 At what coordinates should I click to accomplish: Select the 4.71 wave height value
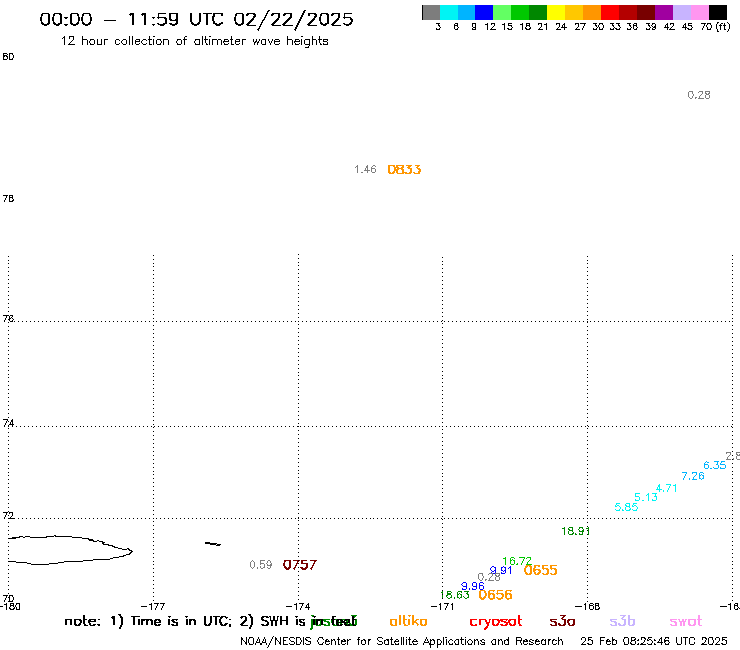pyautogui.click(x=666, y=488)
